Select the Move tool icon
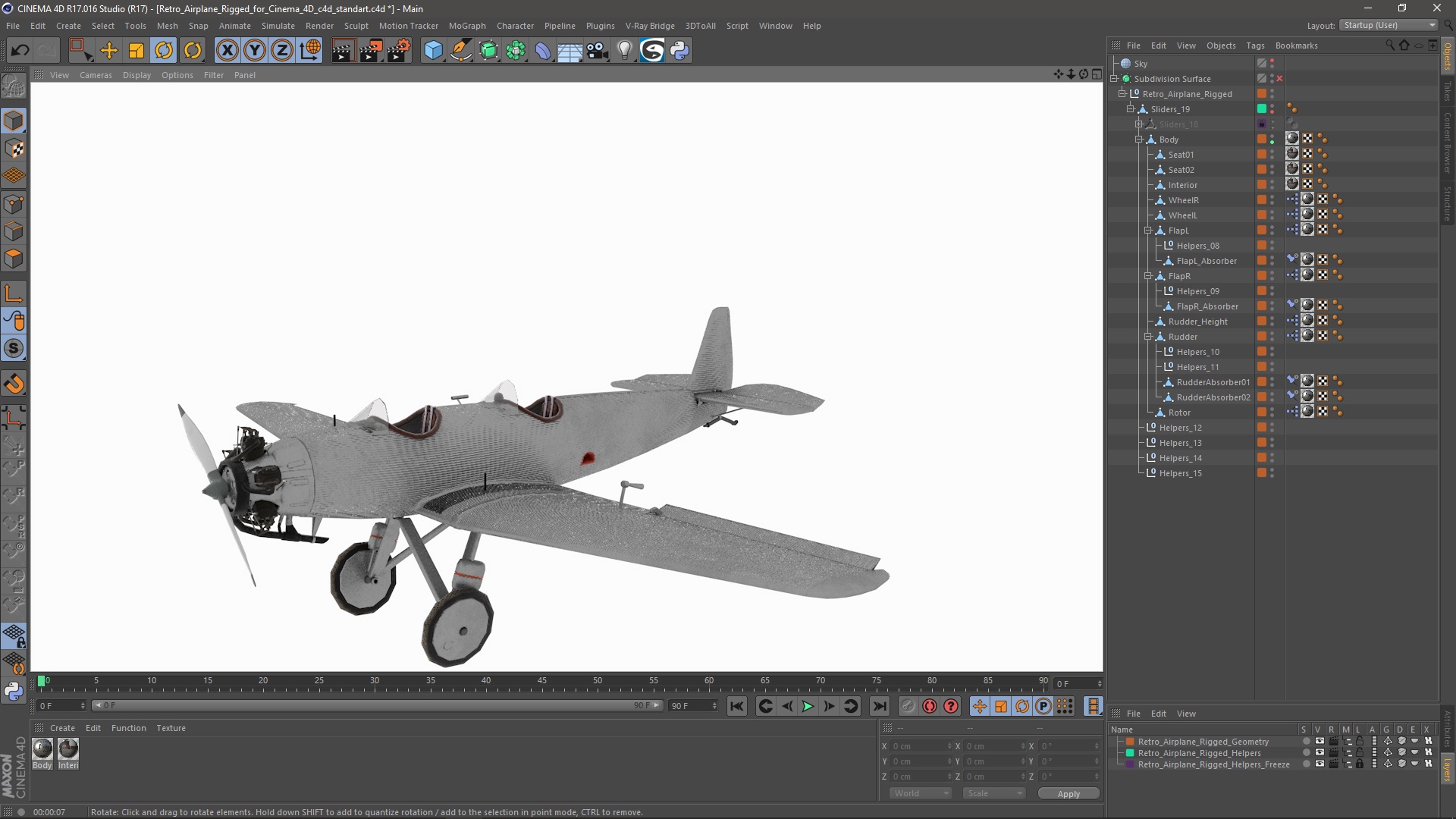 point(109,51)
